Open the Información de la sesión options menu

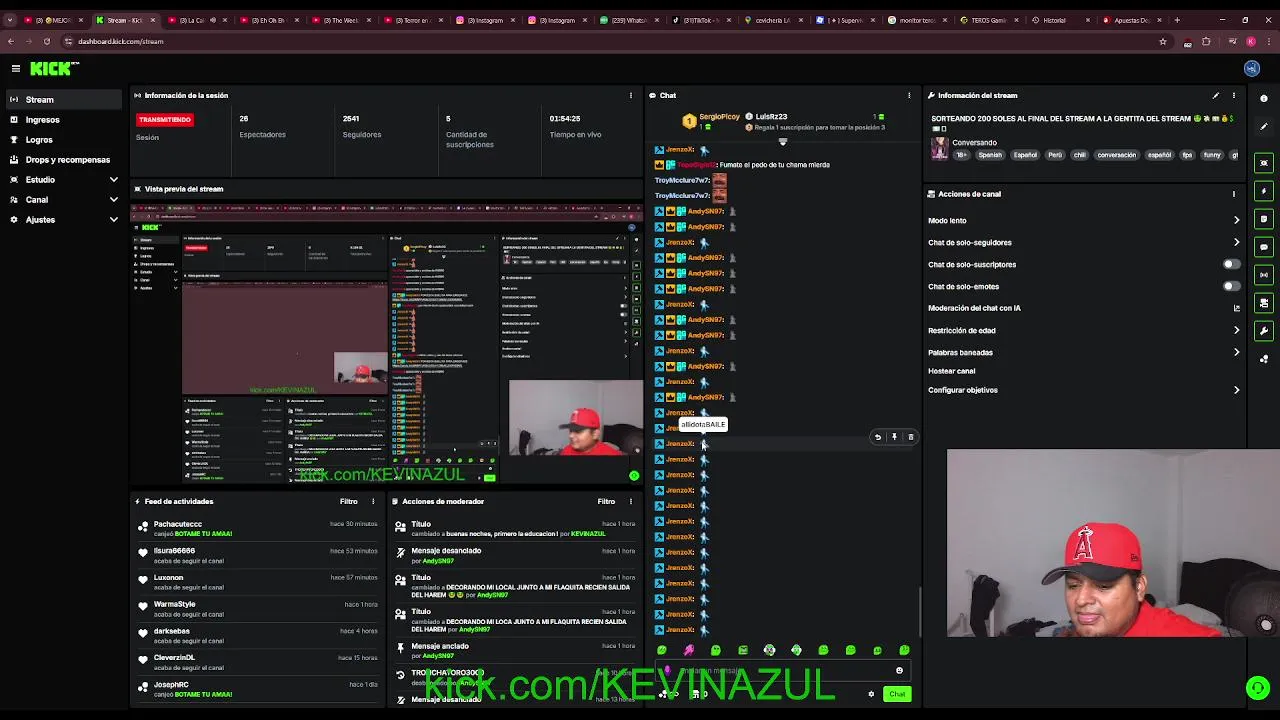[630, 95]
